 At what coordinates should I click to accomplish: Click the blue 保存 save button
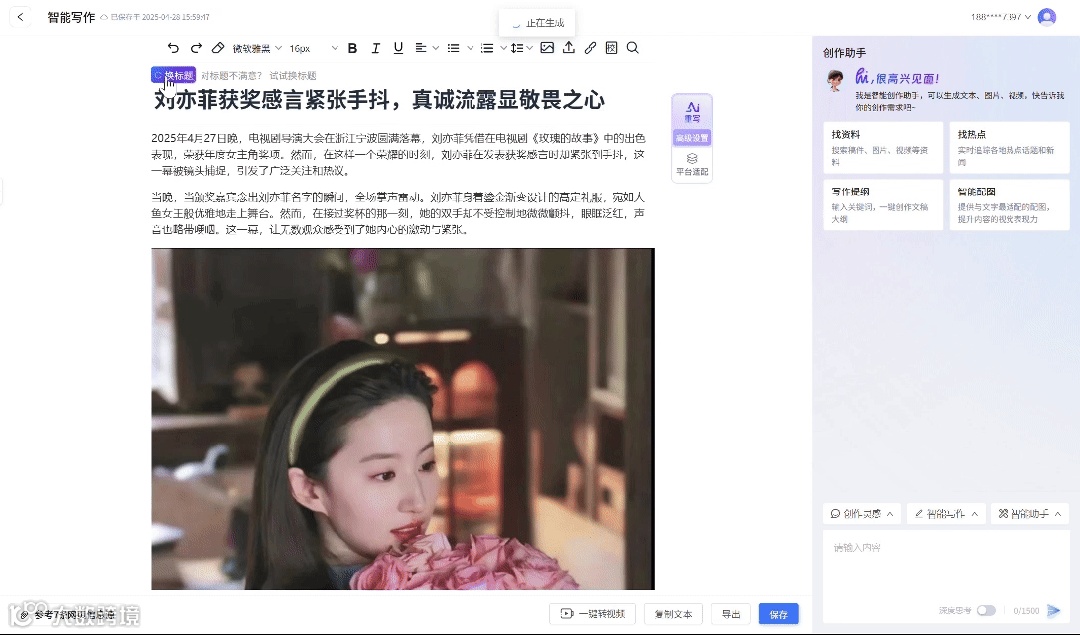778,614
